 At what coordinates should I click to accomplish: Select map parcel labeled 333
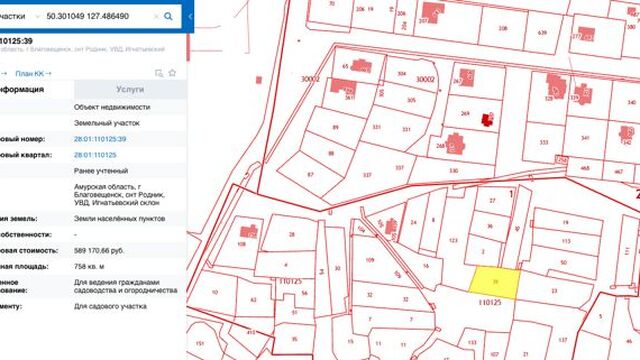[544, 142]
